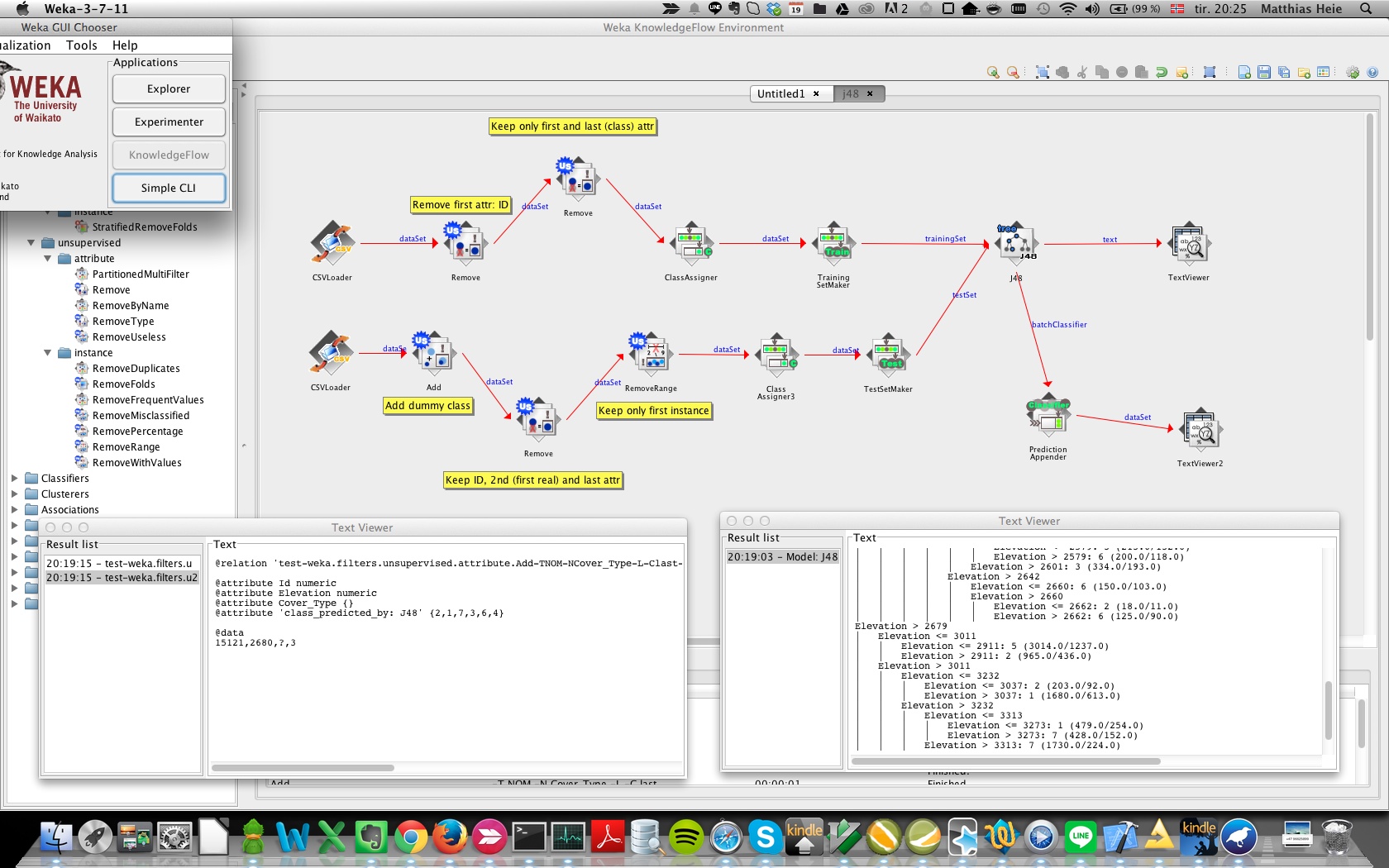The height and width of the screenshot is (868, 1389).
Task: Click the green undo arrow icon
Action: (x=1162, y=73)
